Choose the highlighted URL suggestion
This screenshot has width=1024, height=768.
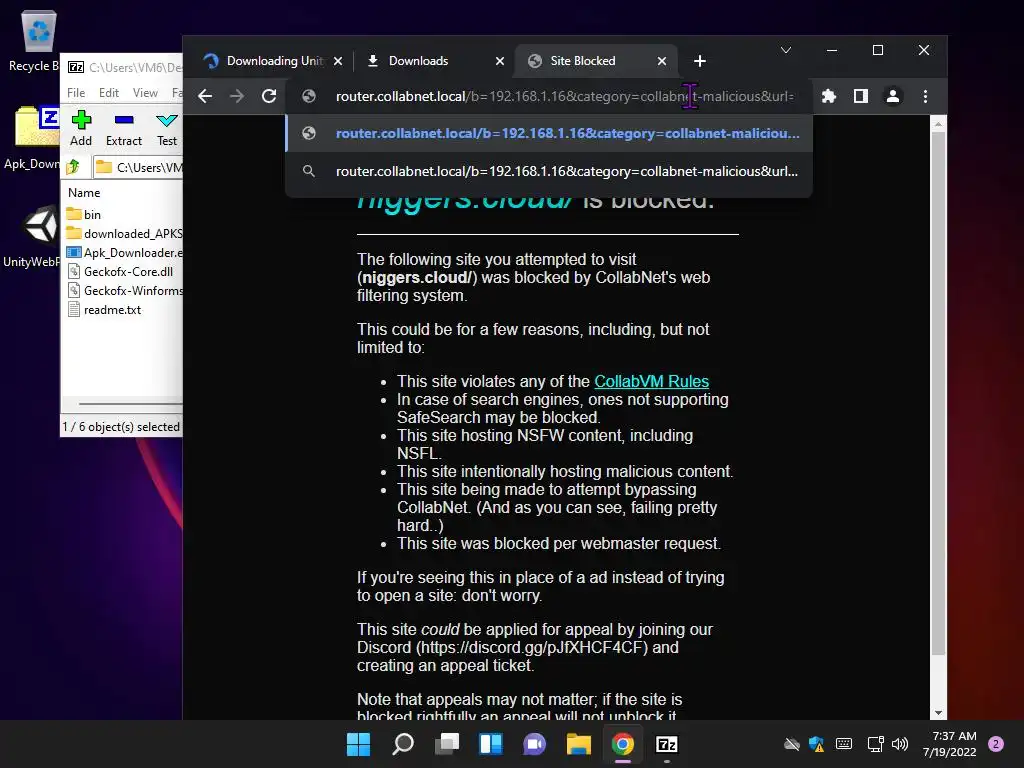549,133
